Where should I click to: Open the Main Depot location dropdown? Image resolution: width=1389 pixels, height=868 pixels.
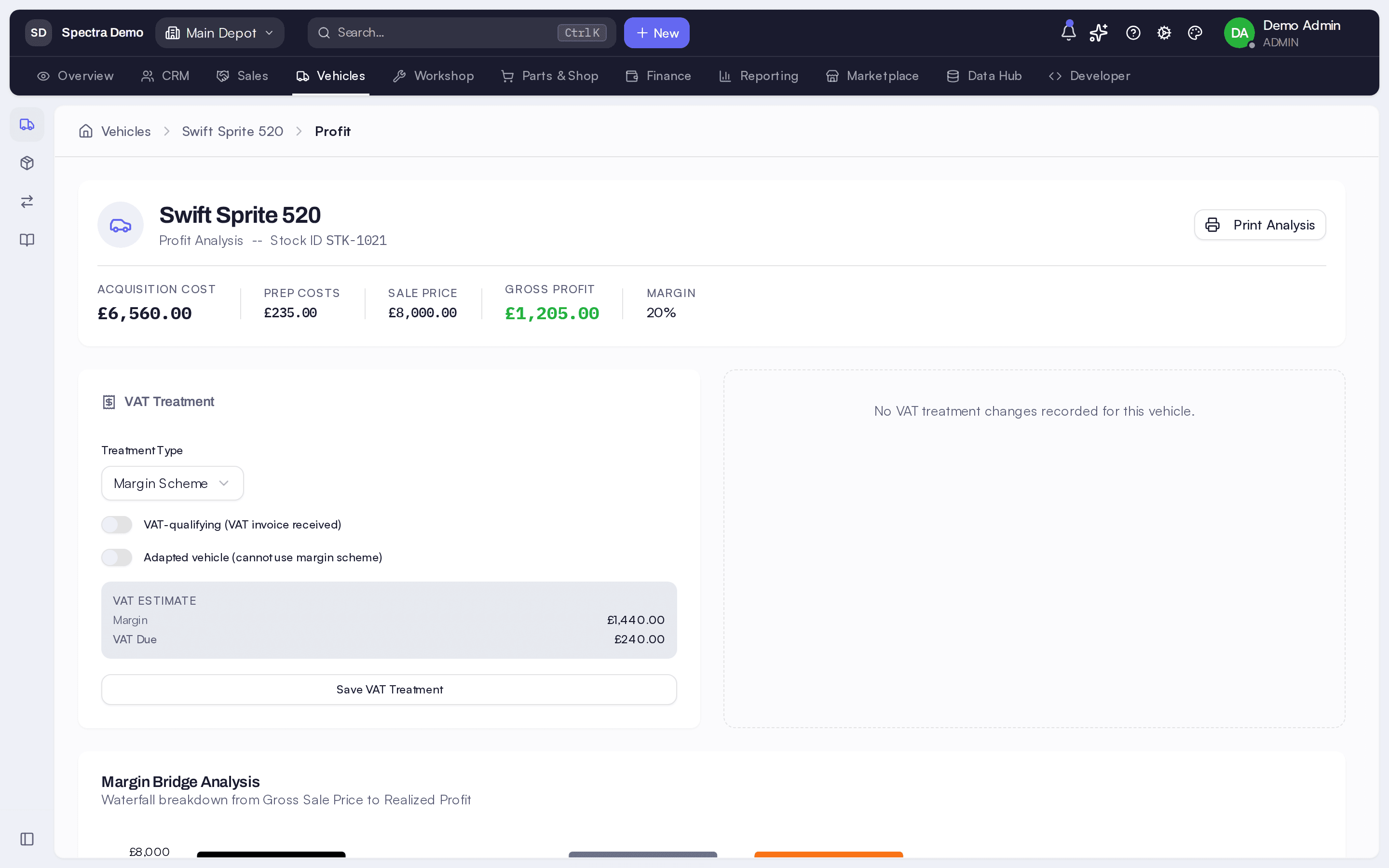(220, 33)
